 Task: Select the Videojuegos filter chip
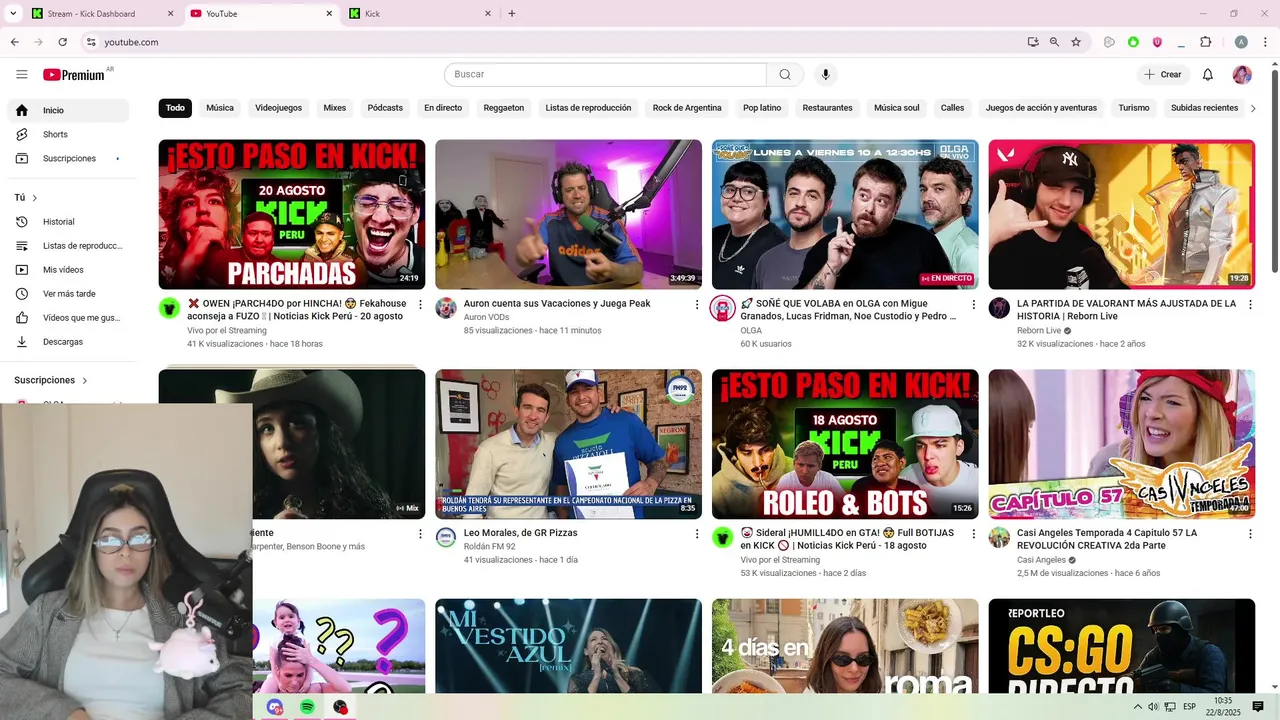click(x=278, y=108)
